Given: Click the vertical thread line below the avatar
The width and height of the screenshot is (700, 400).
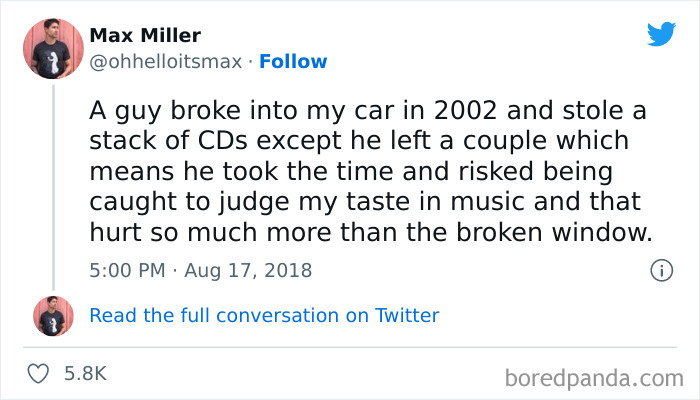Looking at the screenshot, I should (x=53, y=180).
